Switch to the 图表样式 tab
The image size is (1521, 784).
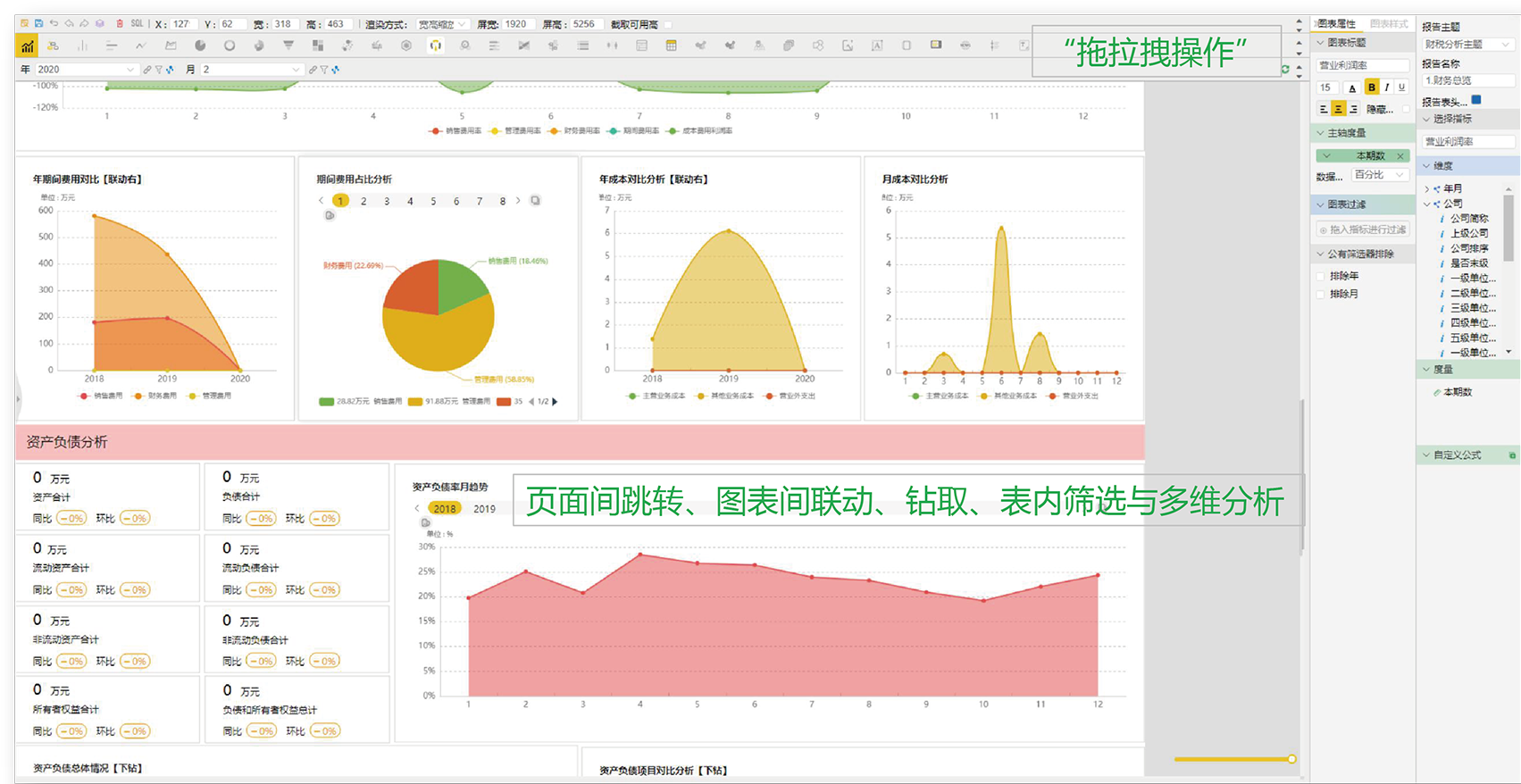[x=1388, y=24]
